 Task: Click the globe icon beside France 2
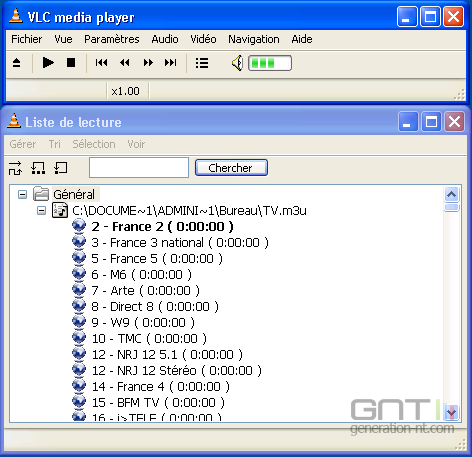[79, 225]
